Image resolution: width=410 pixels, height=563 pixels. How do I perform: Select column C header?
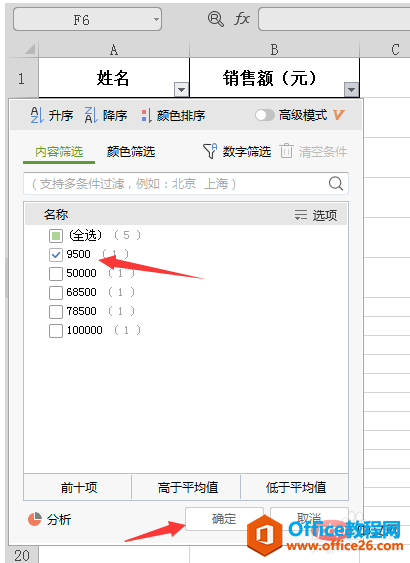[385, 50]
